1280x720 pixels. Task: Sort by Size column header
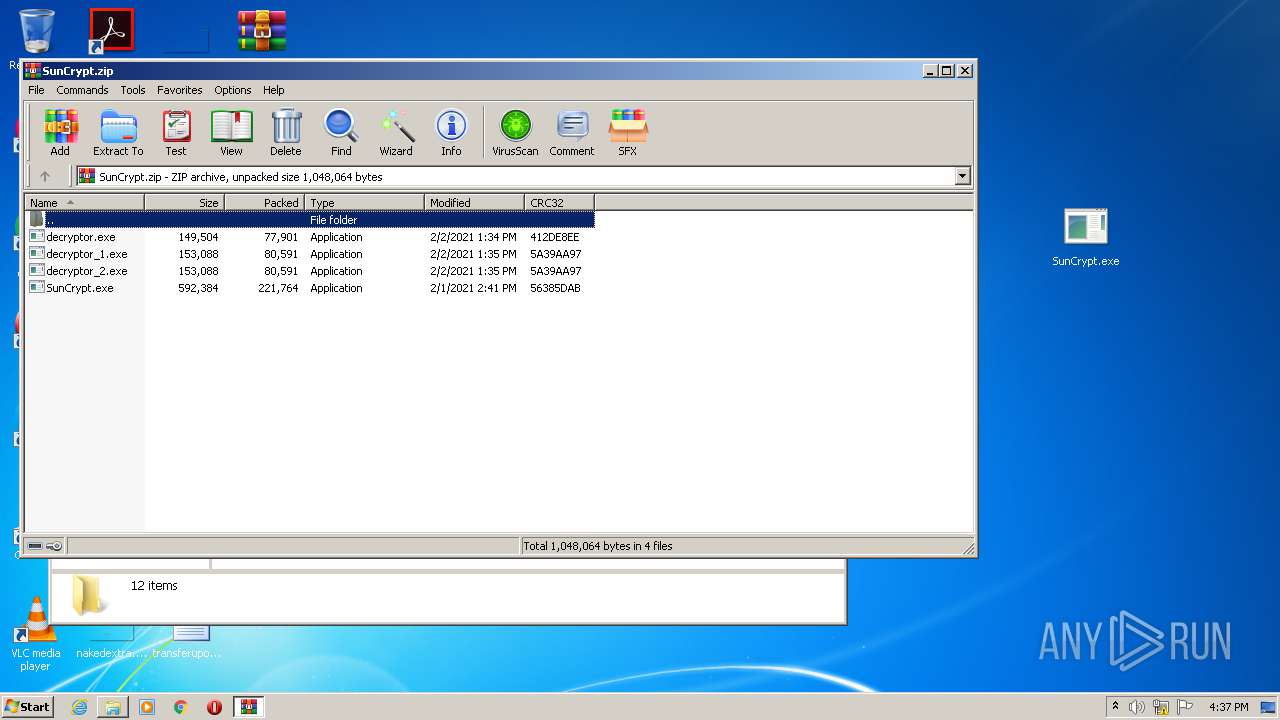[185, 202]
